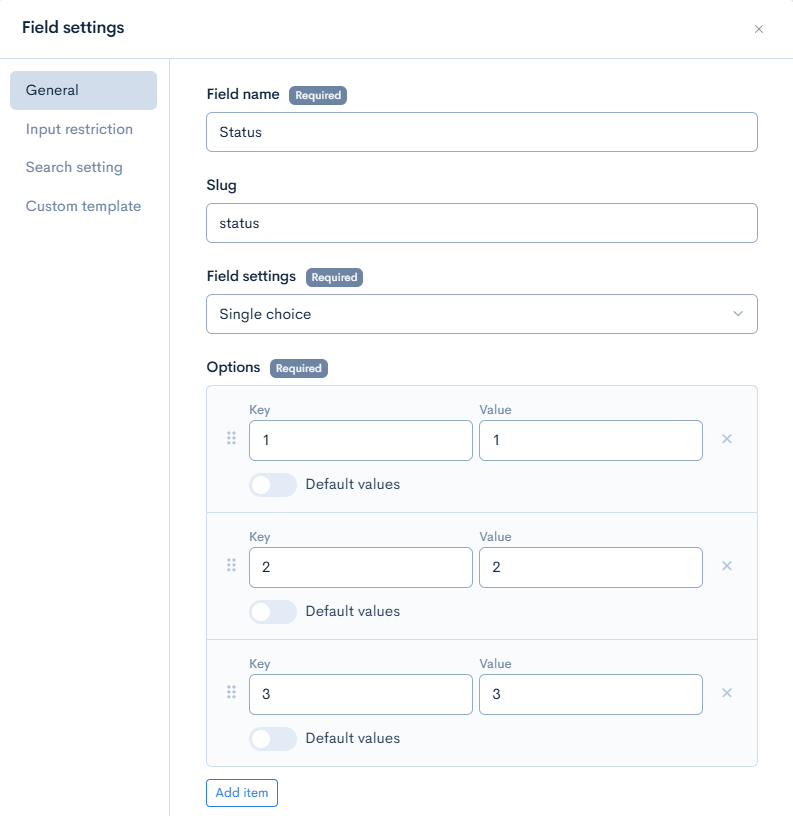Click the Key input of option 2
793x816 pixels.
[360, 567]
